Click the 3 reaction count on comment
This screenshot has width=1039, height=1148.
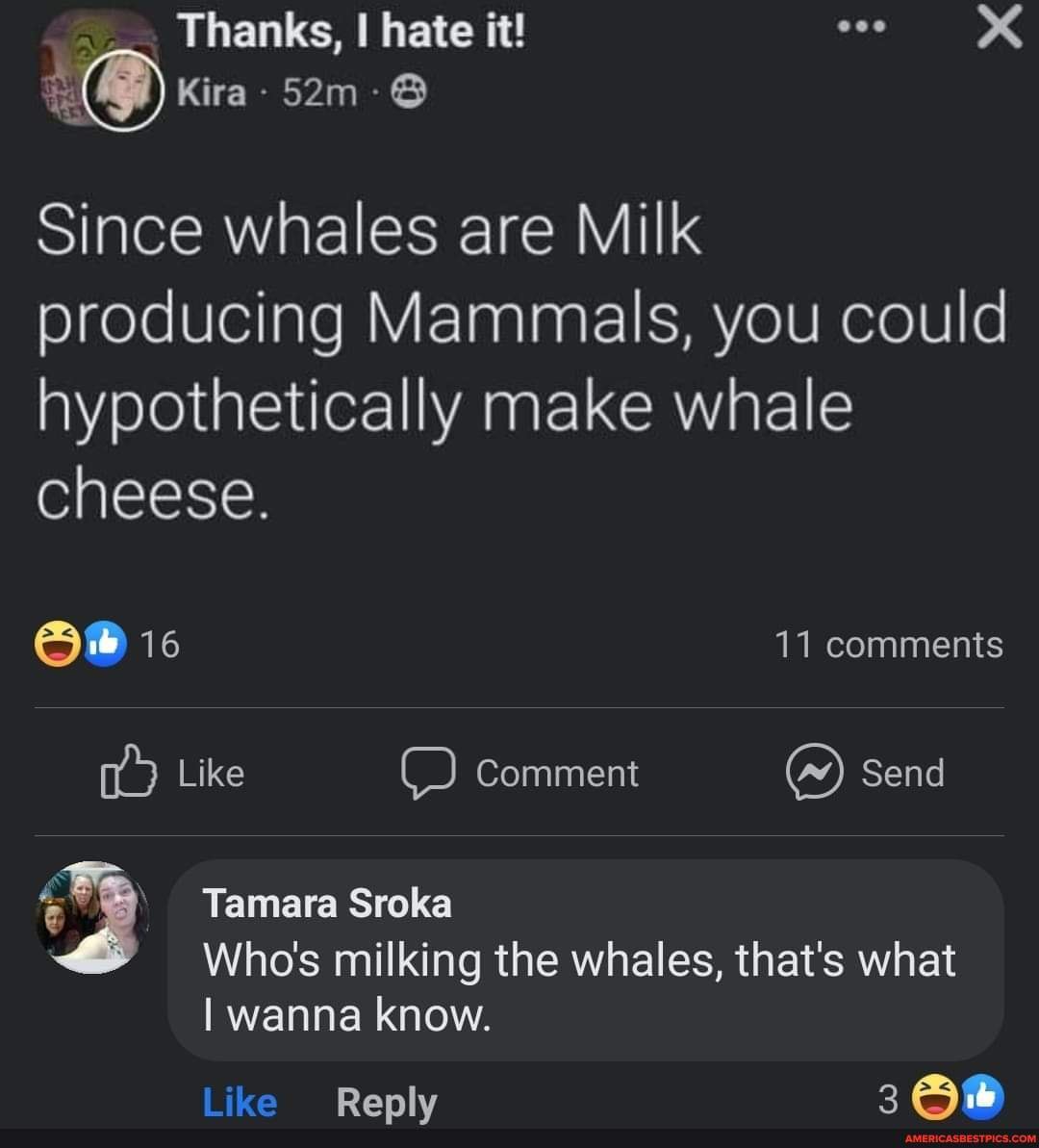[887, 1098]
